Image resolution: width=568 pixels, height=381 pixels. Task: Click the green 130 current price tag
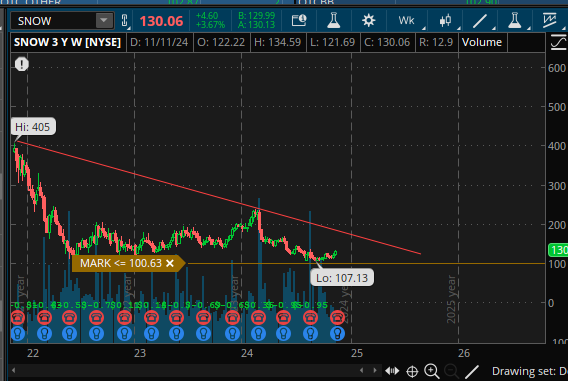point(558,250)
